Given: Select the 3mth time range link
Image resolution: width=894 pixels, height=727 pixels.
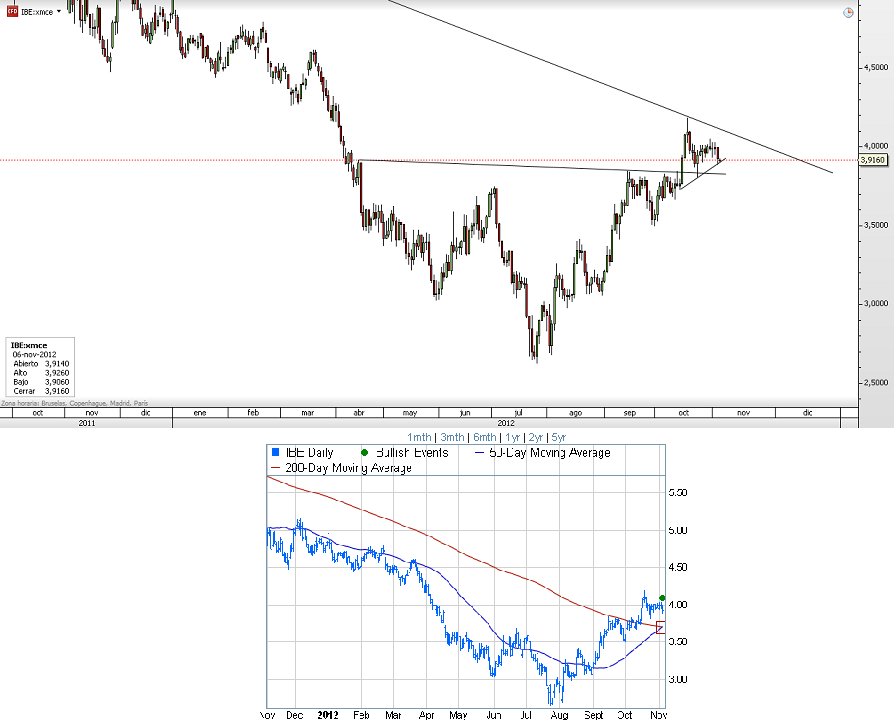Looking at the screenshot, I should pos(452,437).
